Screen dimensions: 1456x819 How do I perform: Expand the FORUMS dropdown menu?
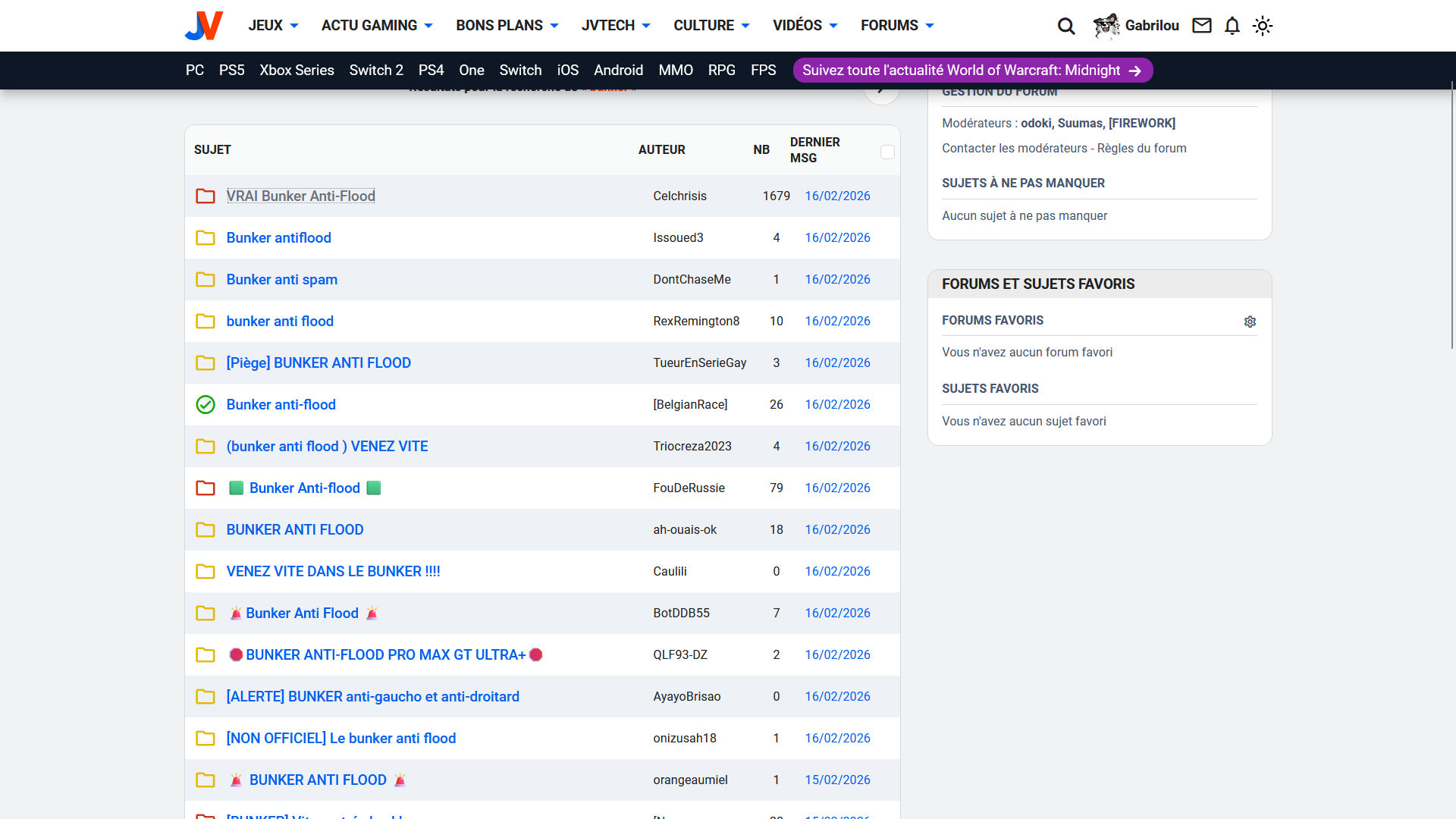coord(897,26)
